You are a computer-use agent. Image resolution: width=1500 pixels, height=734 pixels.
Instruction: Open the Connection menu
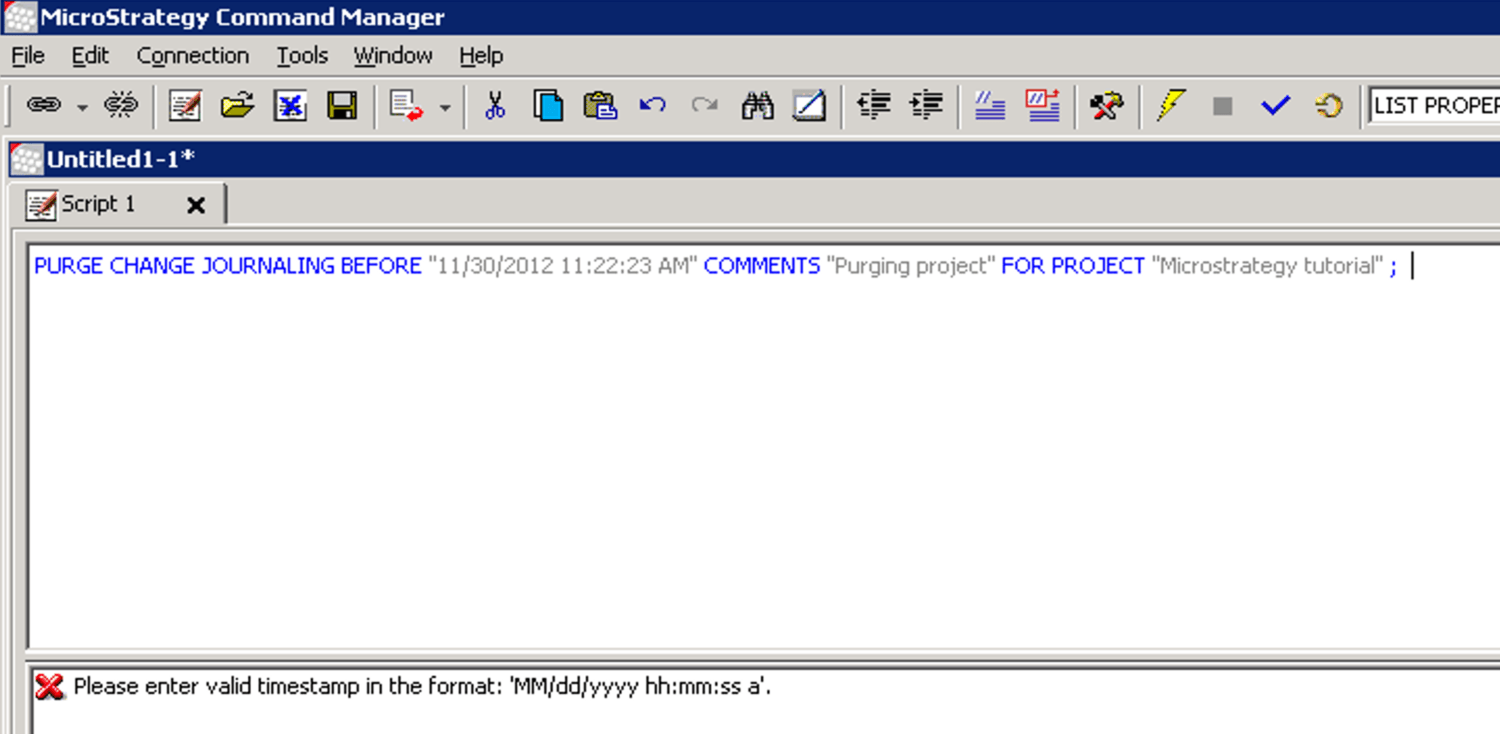tap(193, 56)
